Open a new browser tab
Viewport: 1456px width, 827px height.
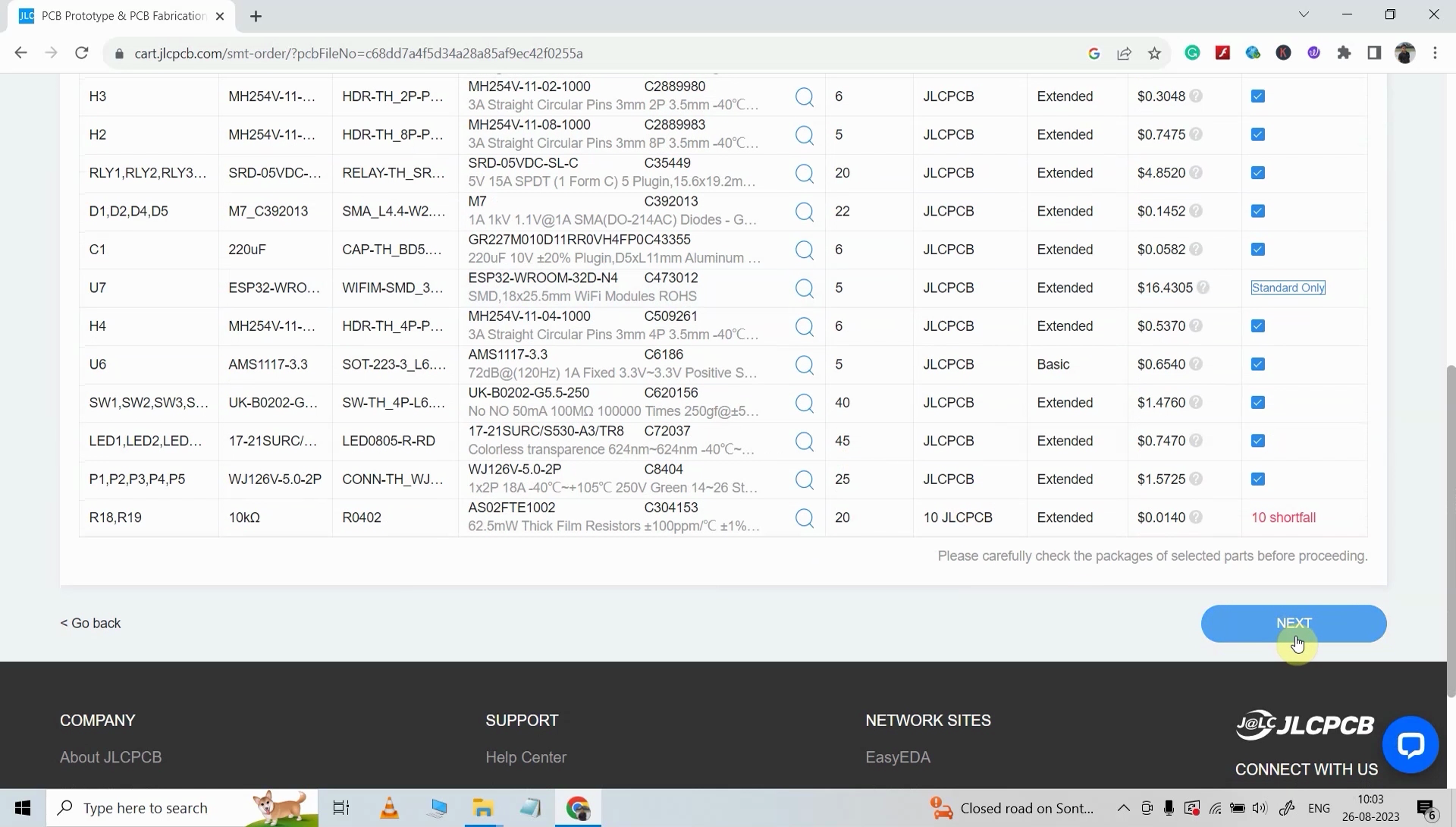256,17
